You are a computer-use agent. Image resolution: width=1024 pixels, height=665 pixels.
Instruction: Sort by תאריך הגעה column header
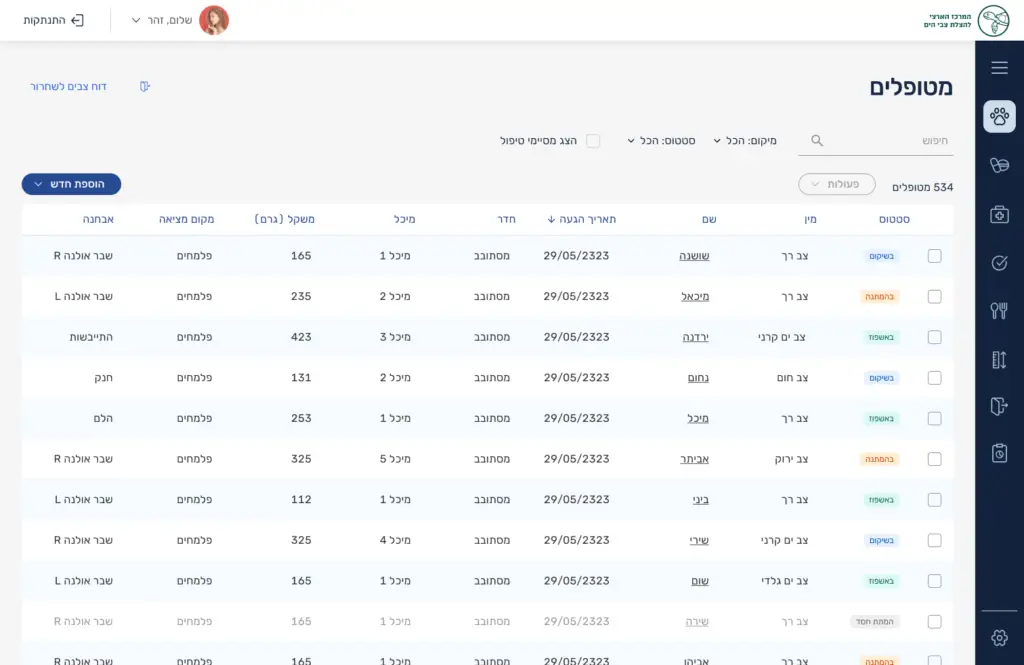click(x=581, y=219)
